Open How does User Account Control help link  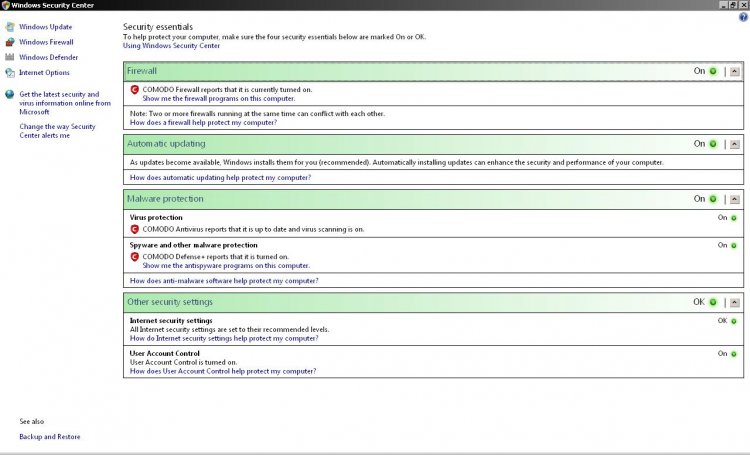tap(223, 371)
